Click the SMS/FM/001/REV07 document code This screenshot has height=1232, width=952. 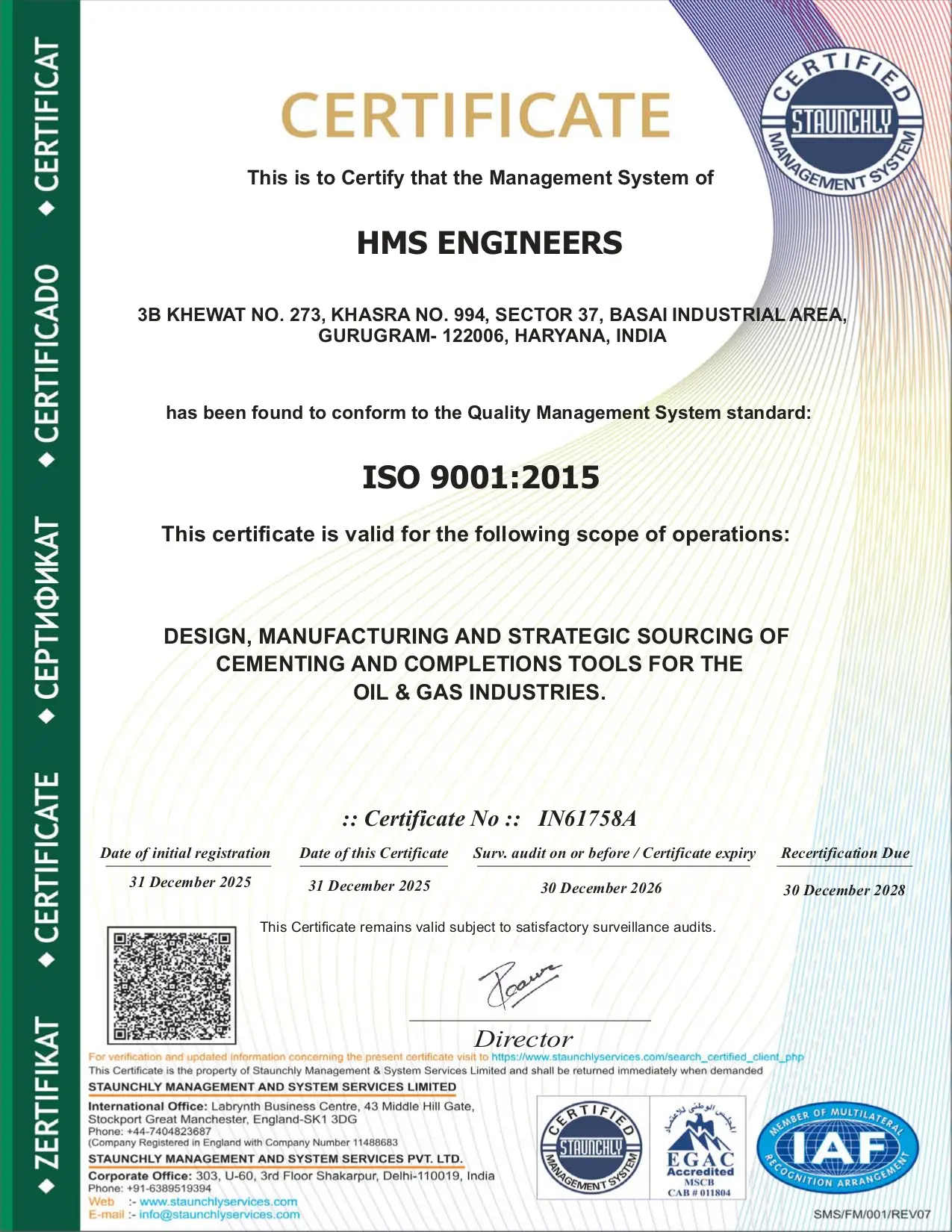click(x=871, y=1214)
